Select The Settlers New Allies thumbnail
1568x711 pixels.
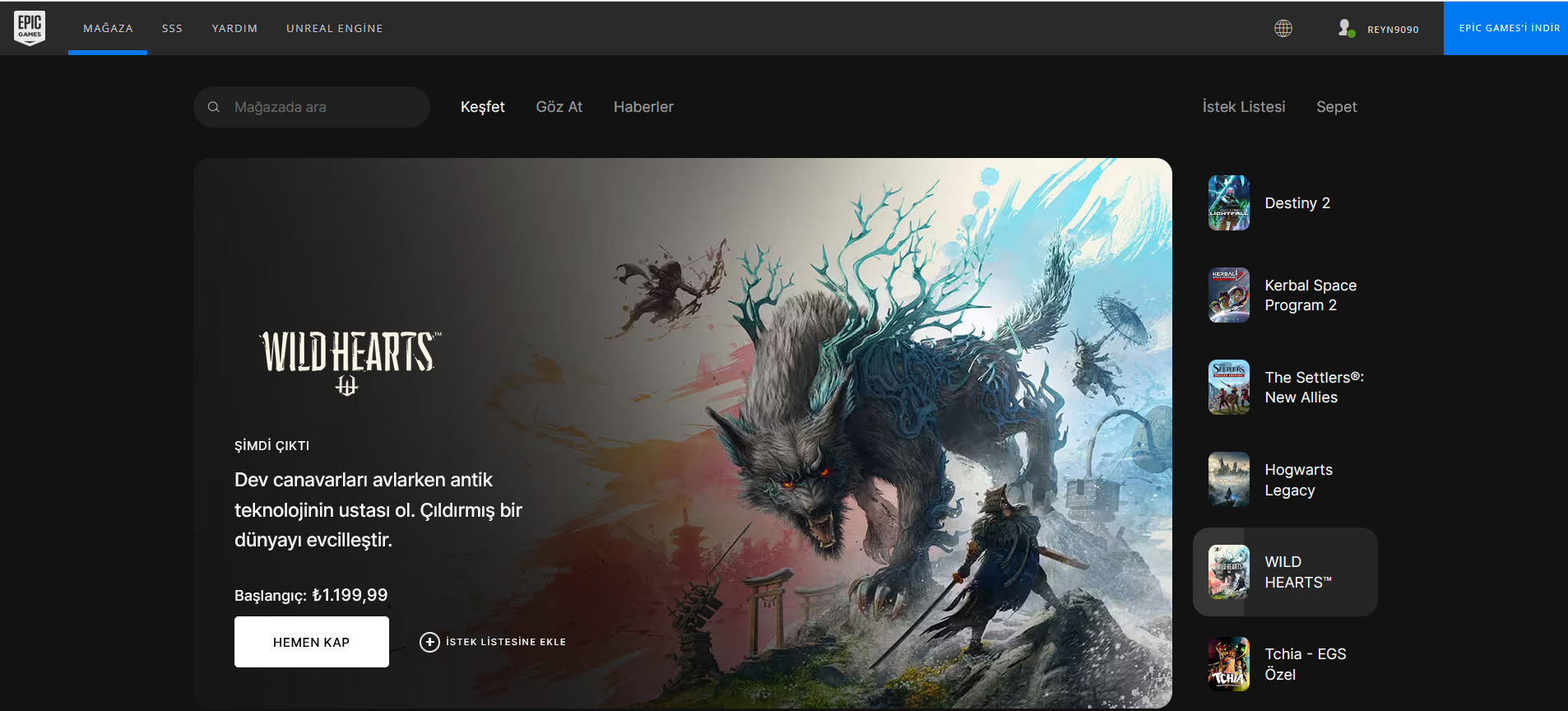point(1229,387)
